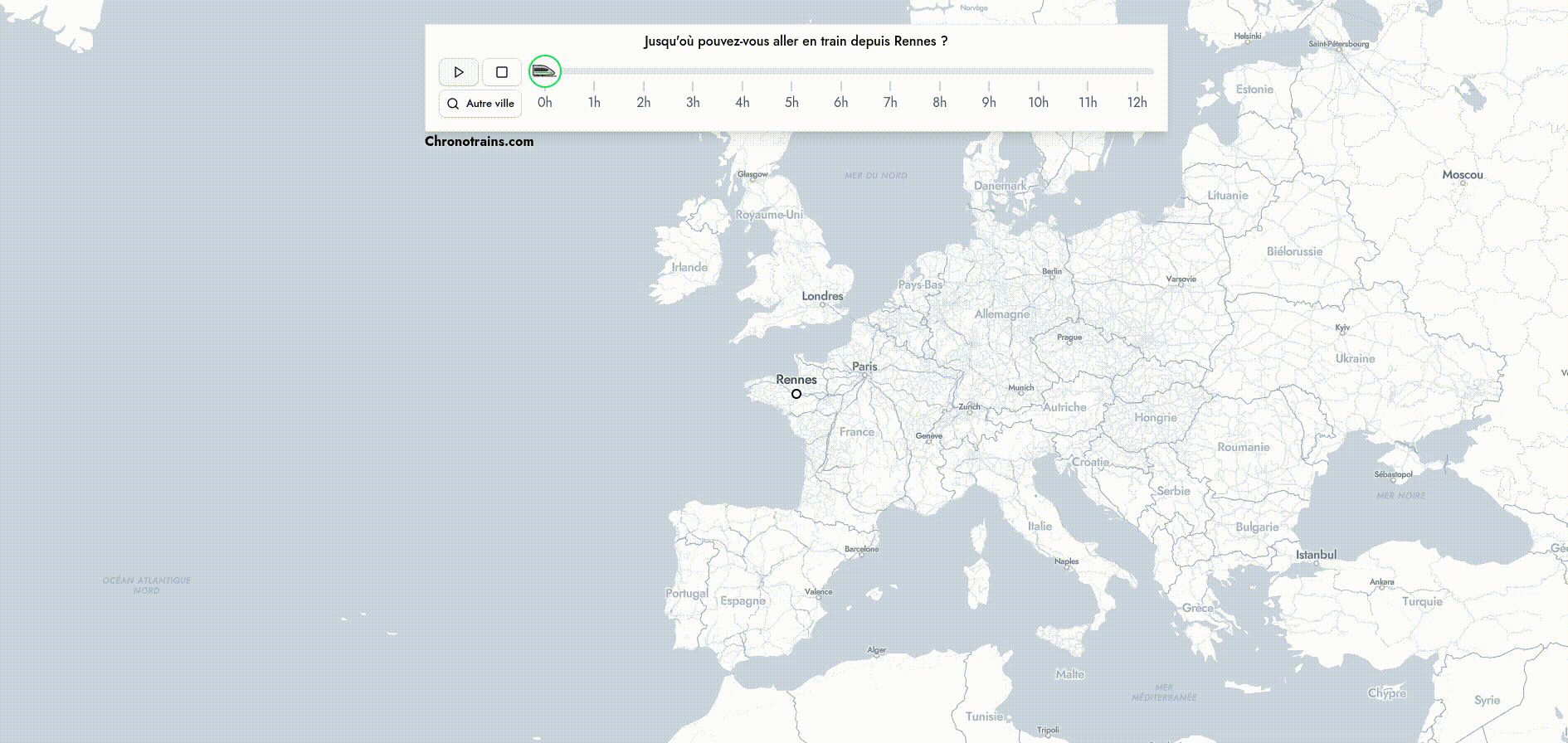Select the 8h travel time tick

pos(939,102)
